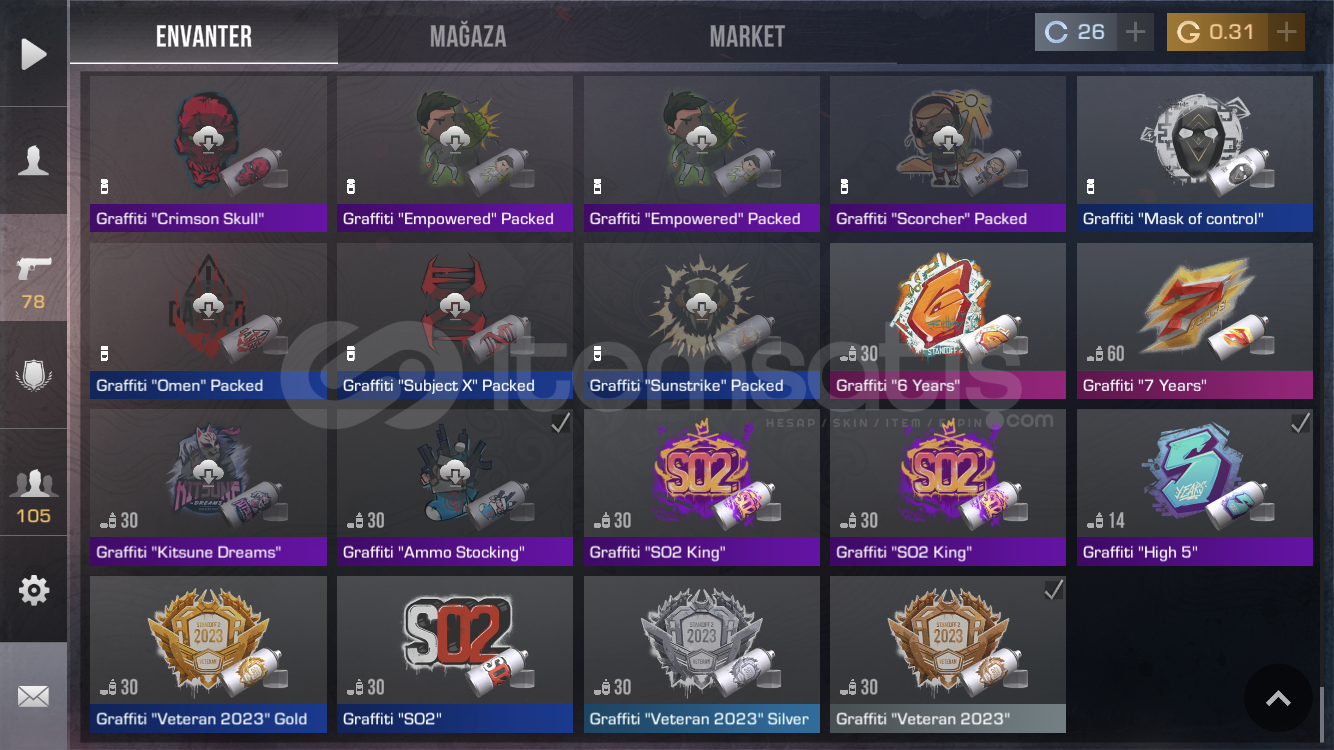The image size is (1334, 750).
Task: Toggle checkmark on Graffiti "Ammo Stocking"
Action: point(560,424)
